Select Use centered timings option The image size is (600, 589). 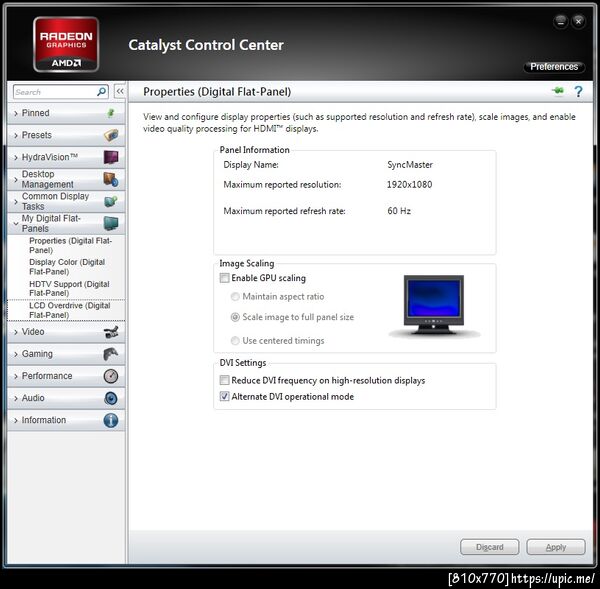(235, 341)
